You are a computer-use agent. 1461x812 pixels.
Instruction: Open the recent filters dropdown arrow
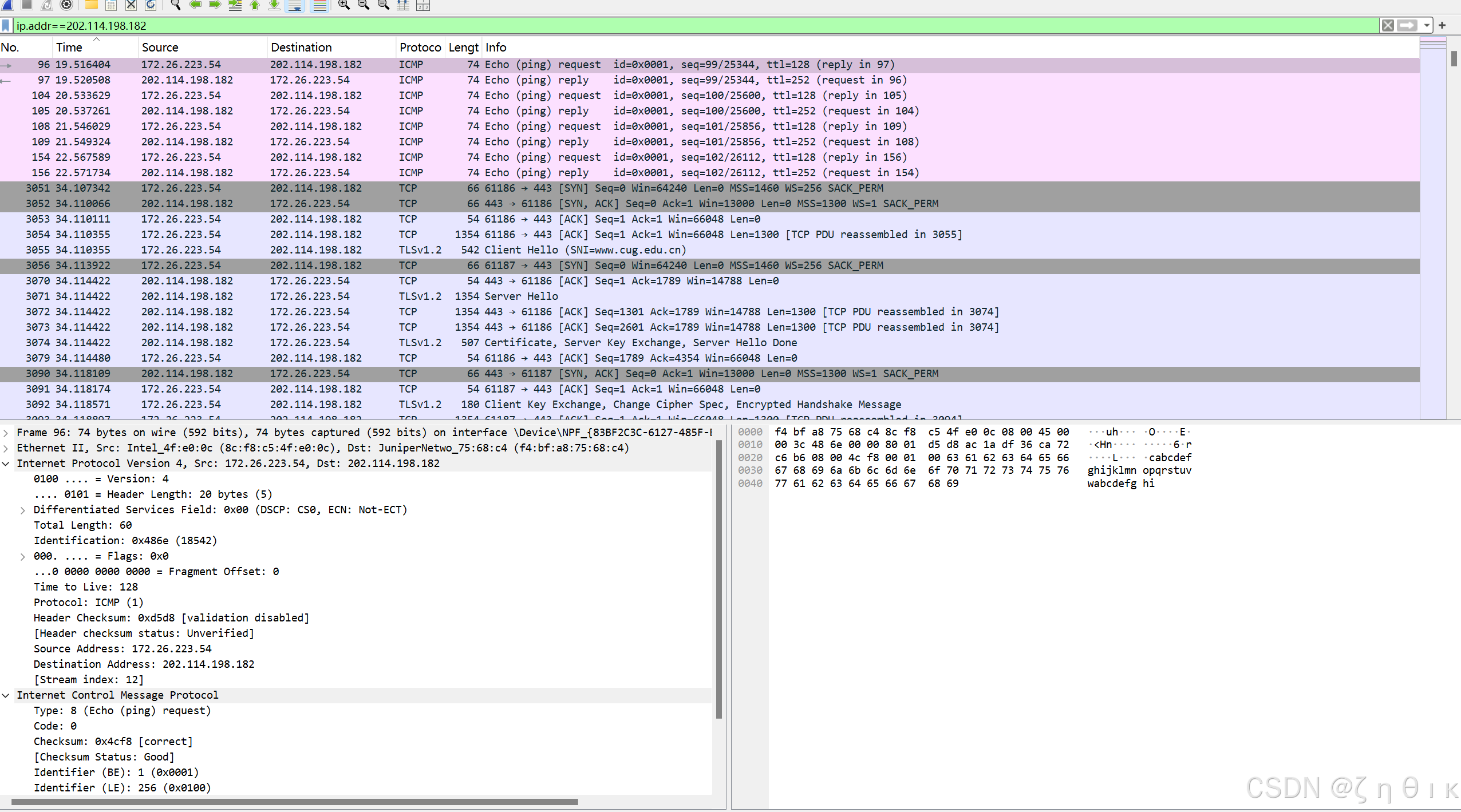point(1427,26)
